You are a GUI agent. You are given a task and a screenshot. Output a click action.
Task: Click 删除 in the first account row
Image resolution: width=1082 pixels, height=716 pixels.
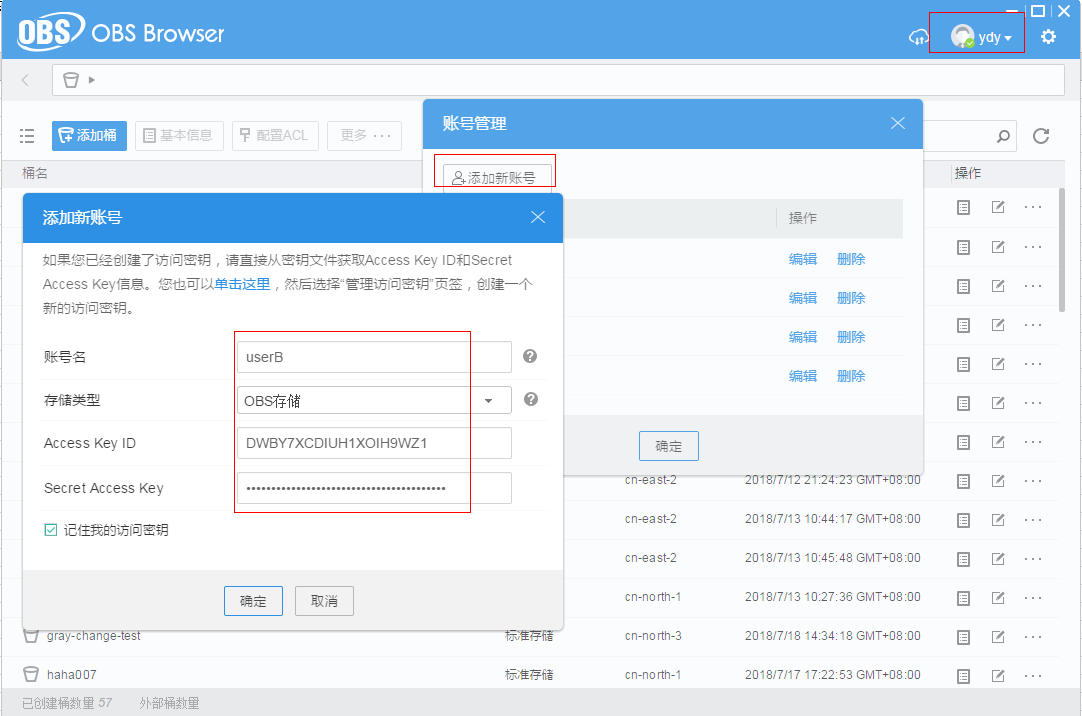coord(851,259)
